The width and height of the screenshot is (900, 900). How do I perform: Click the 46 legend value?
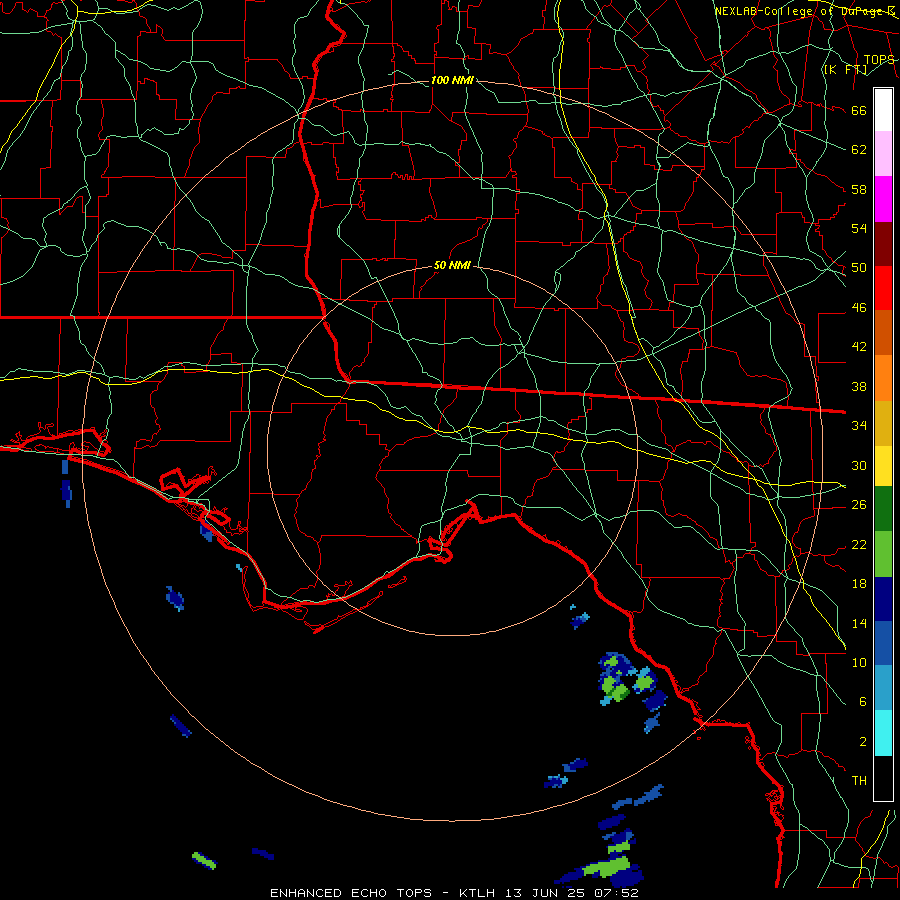coord(859,307)
